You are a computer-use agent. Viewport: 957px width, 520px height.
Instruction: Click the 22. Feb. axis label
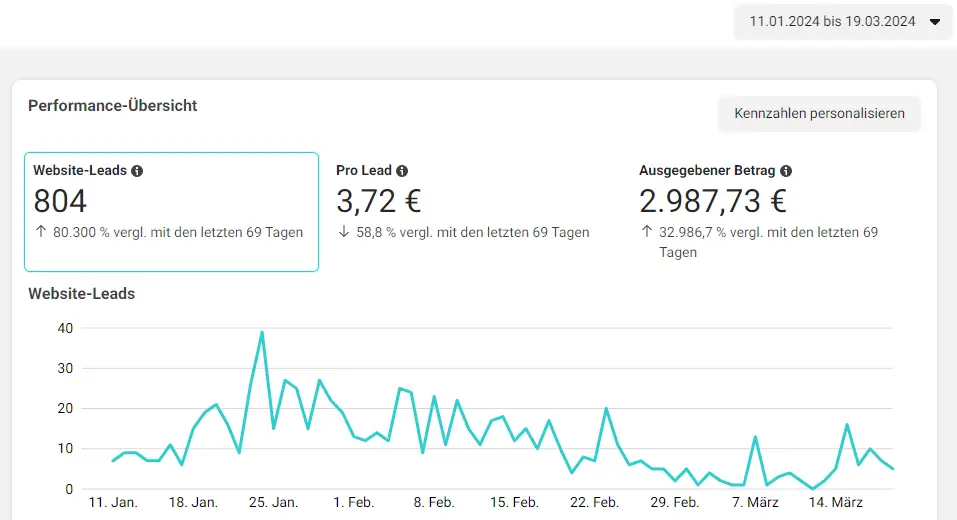594,502
